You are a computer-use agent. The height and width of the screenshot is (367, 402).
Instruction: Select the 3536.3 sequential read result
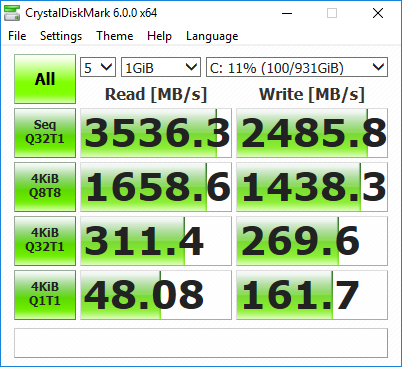point(156,133)
